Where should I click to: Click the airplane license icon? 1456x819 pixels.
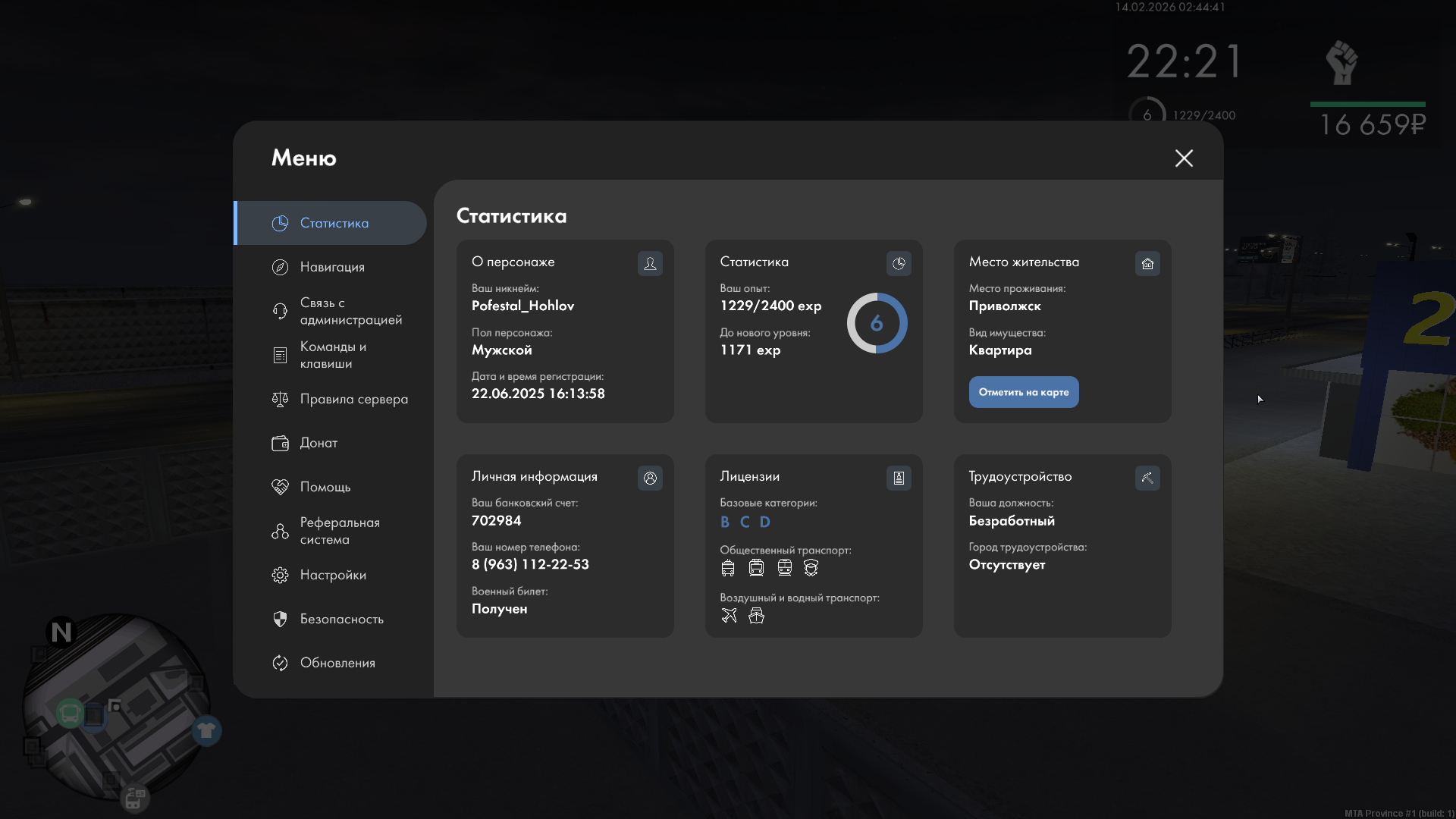(x=729, y=615)
